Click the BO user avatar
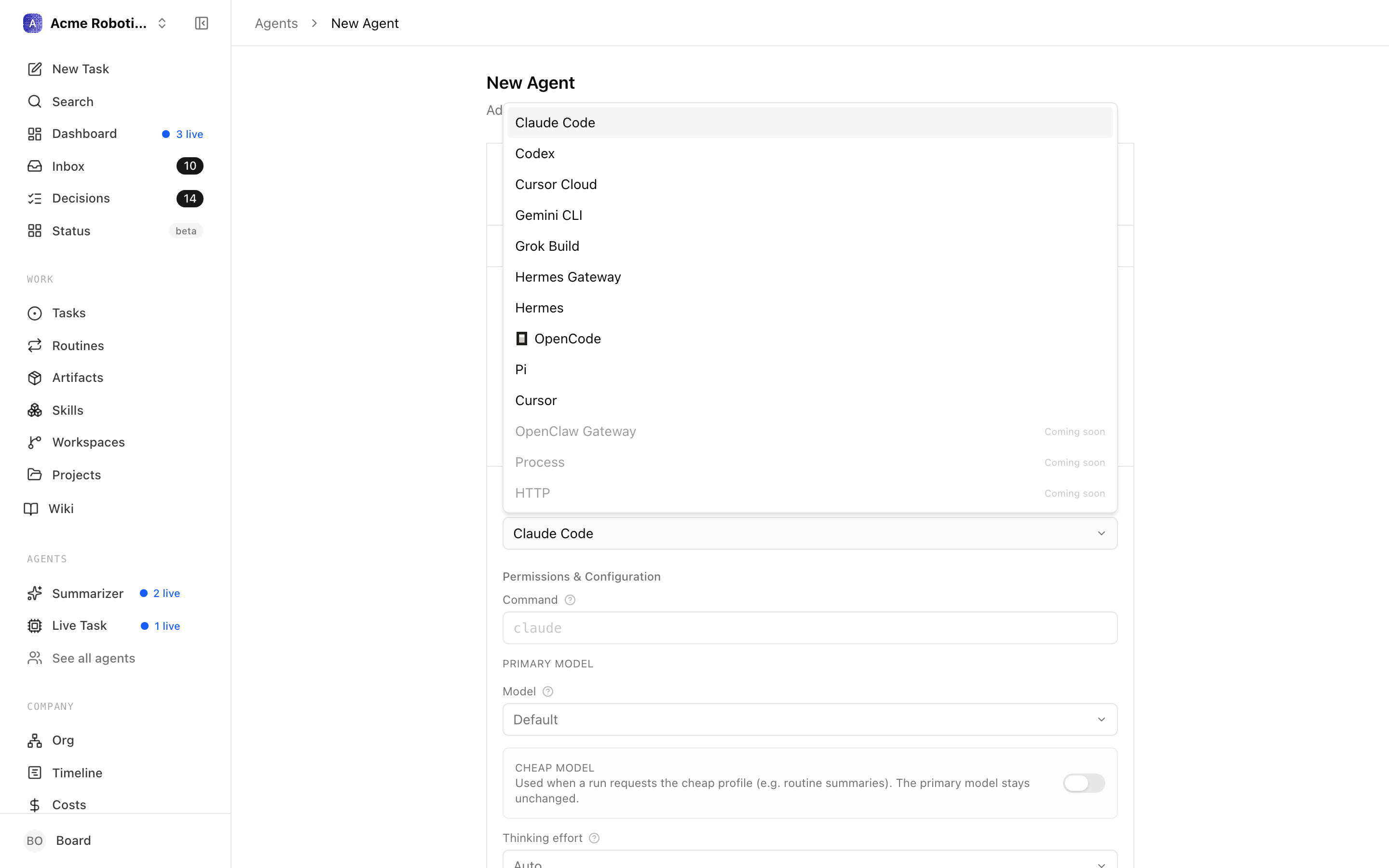1389x868 pixels. pyautogui.click(x=34, y=841)
